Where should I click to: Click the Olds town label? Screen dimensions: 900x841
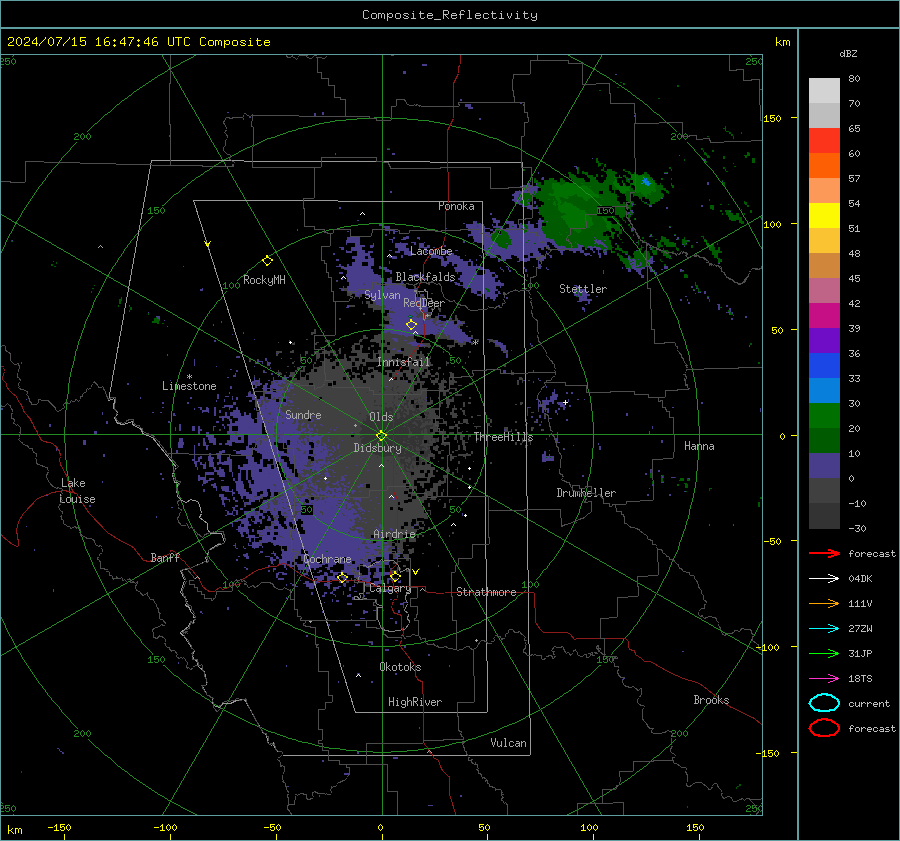[381, 417]
